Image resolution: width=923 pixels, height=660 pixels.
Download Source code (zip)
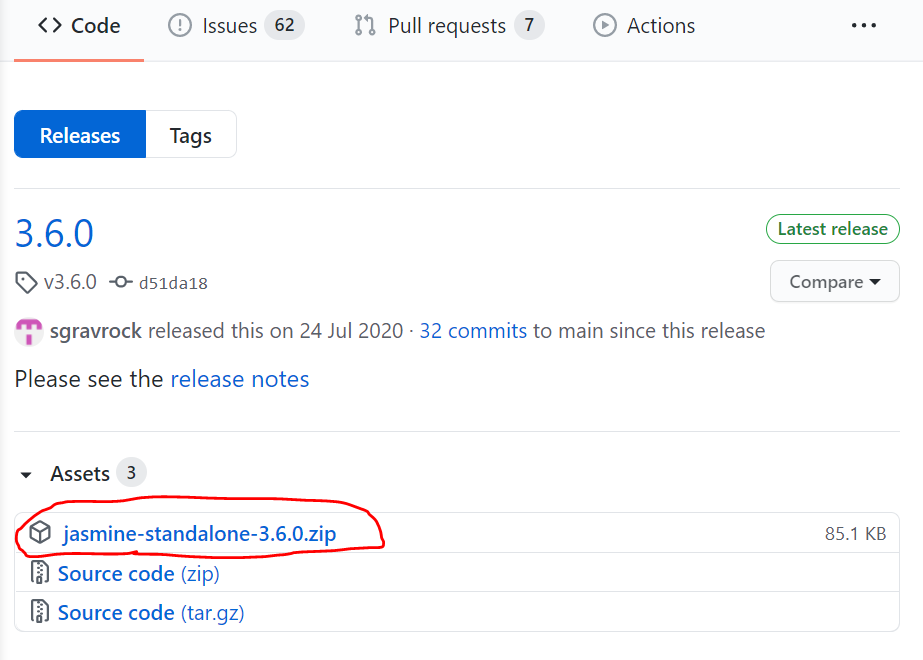click(x=138, y=573)
